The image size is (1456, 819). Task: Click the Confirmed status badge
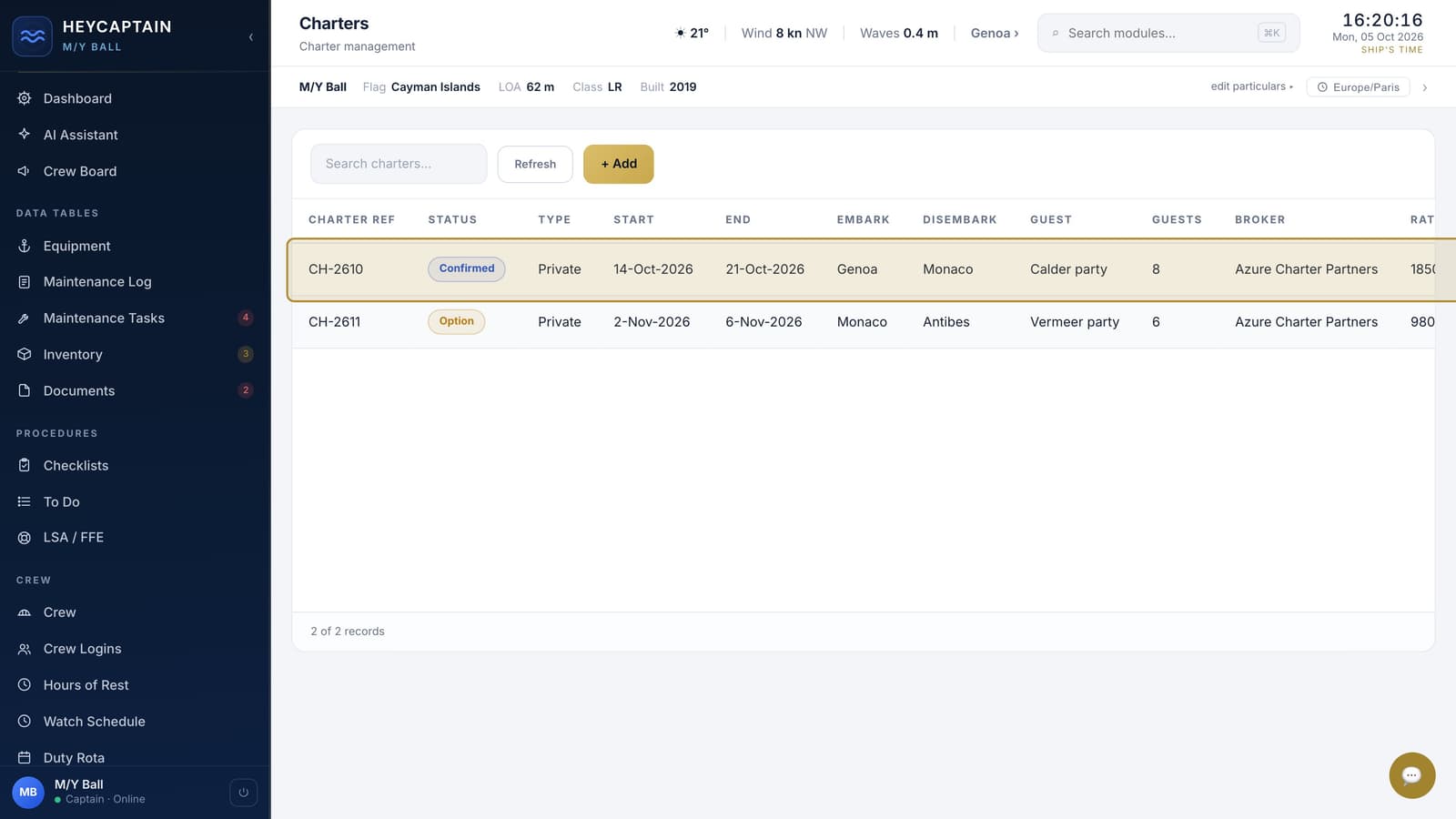[467, 268]
